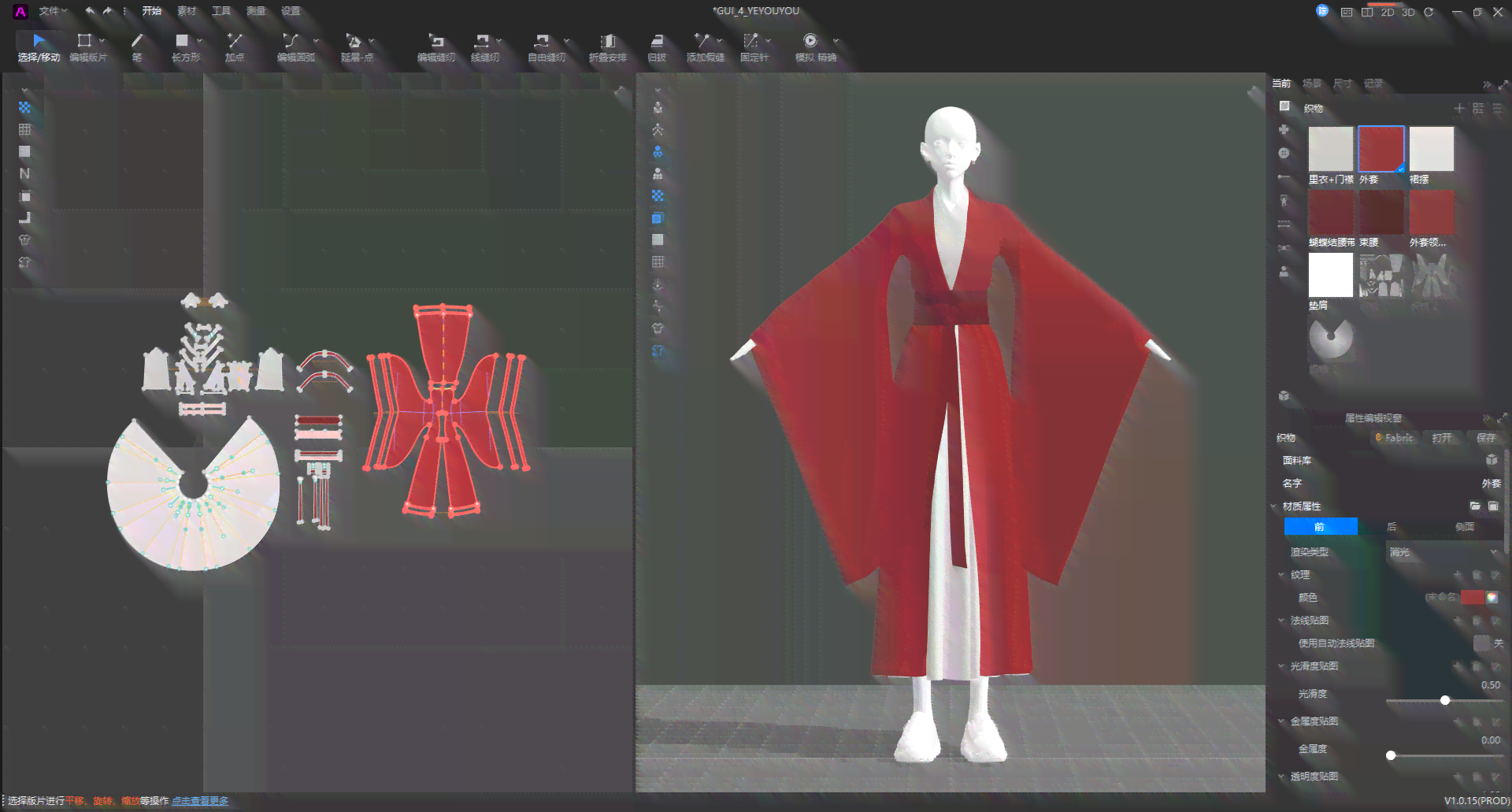This screenshot has height=812, width=1512.
Task: Select the 延展-点 tool
Action: point(357,47)
